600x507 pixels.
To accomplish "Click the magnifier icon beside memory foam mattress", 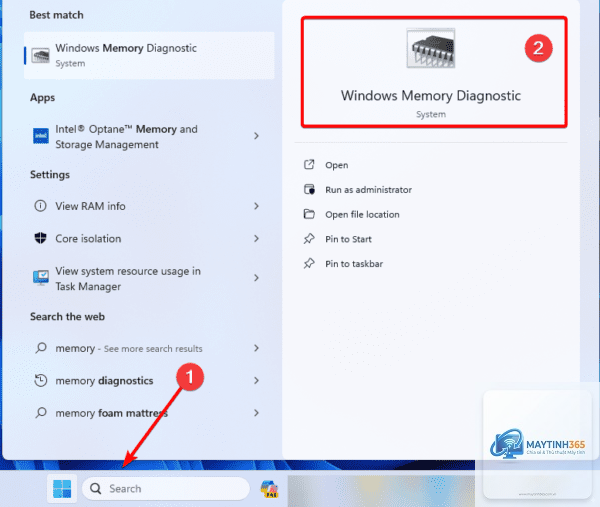I will pos(41,412).
